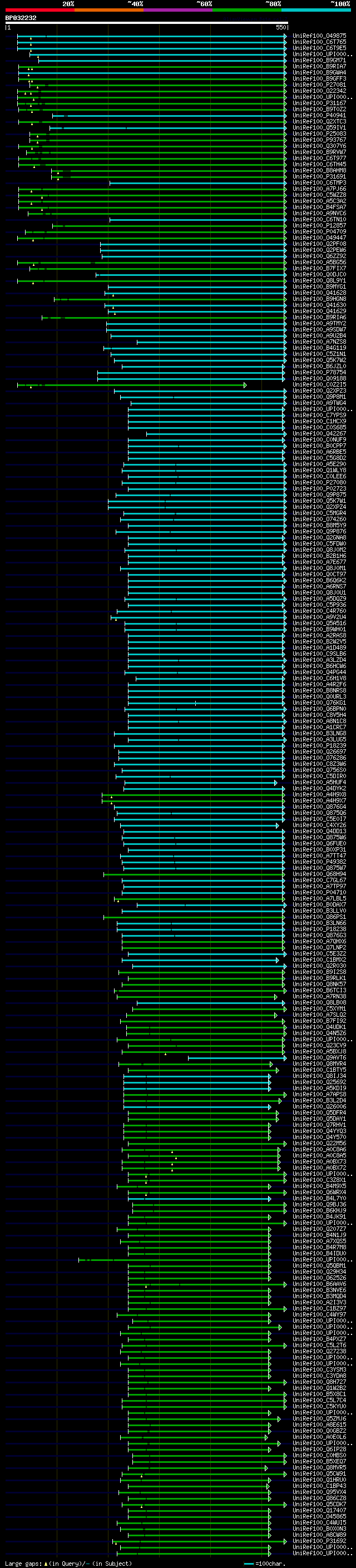The image size is (356, 1568).
Task: Click the alignment bar for UniRef100_C6TMP3
Action: 198,182
